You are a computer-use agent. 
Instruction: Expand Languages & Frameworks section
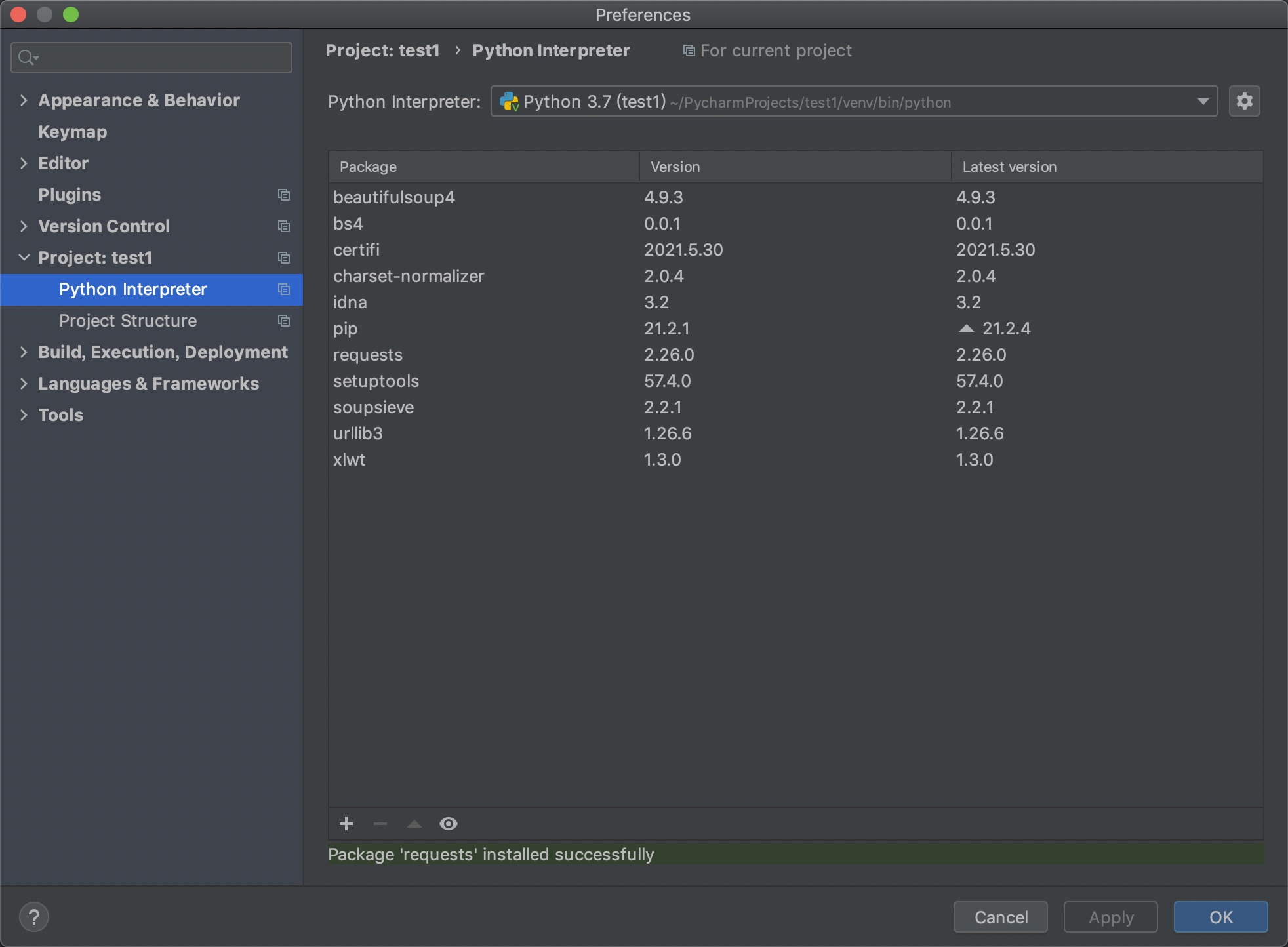(24, 384)
